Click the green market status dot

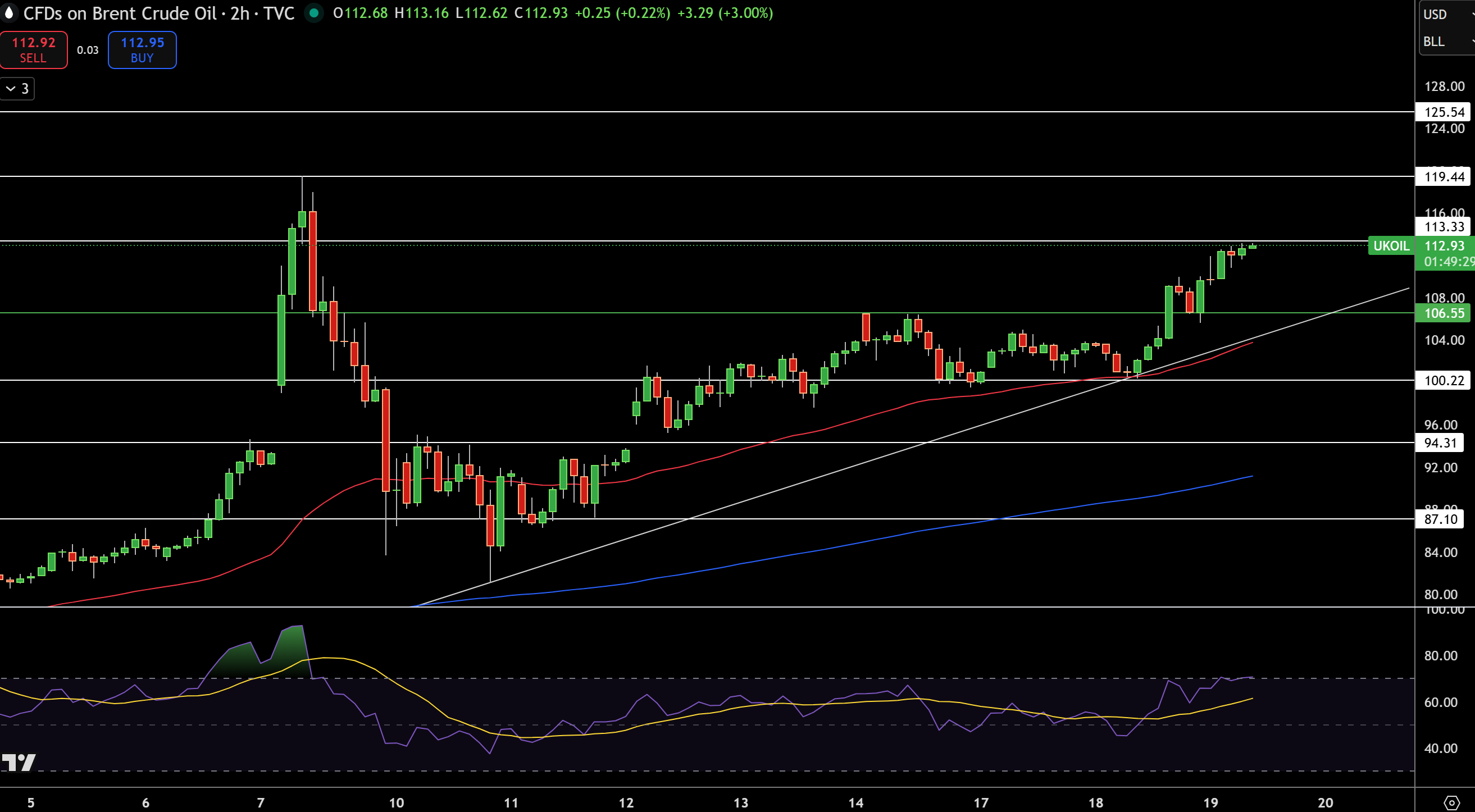(314, 12)
